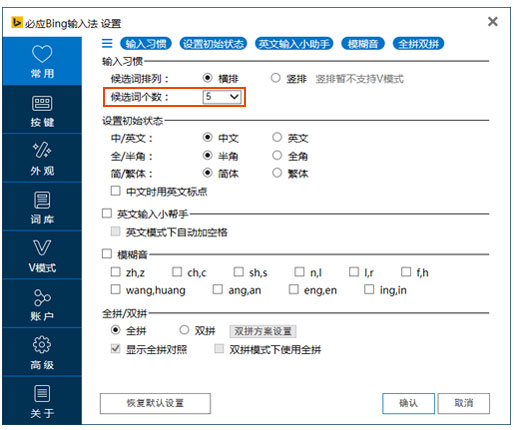Select 简体 character radio
The width and height of the screenshot is (514, 430).
tap(208, 173)
